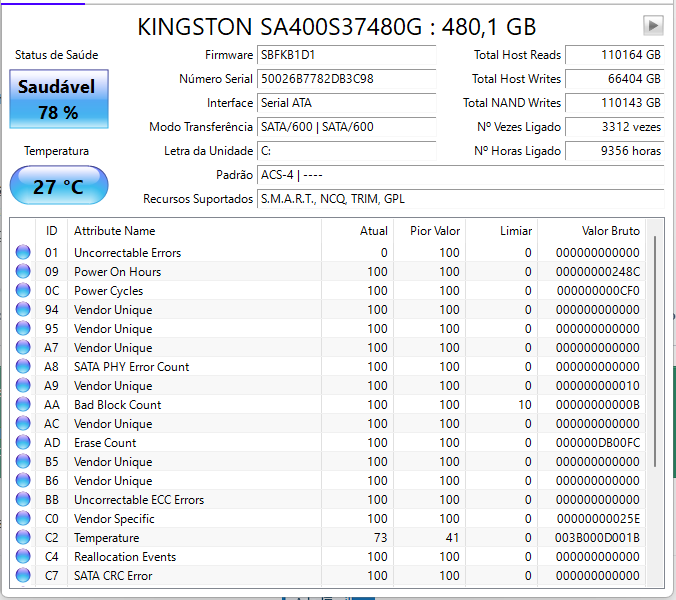This screenshot has width=676, height=600.
Task: Click the Valor Bruto column header
Action: pos(592,231)
